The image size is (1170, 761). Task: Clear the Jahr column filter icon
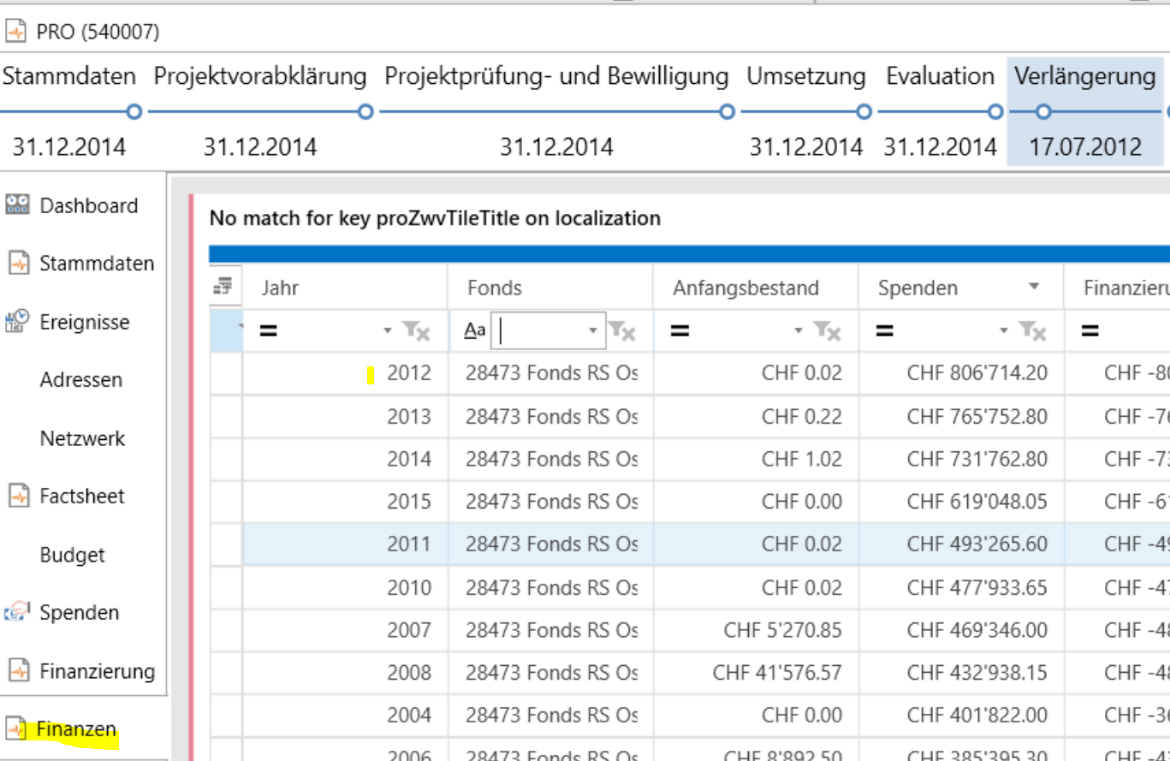416,330
